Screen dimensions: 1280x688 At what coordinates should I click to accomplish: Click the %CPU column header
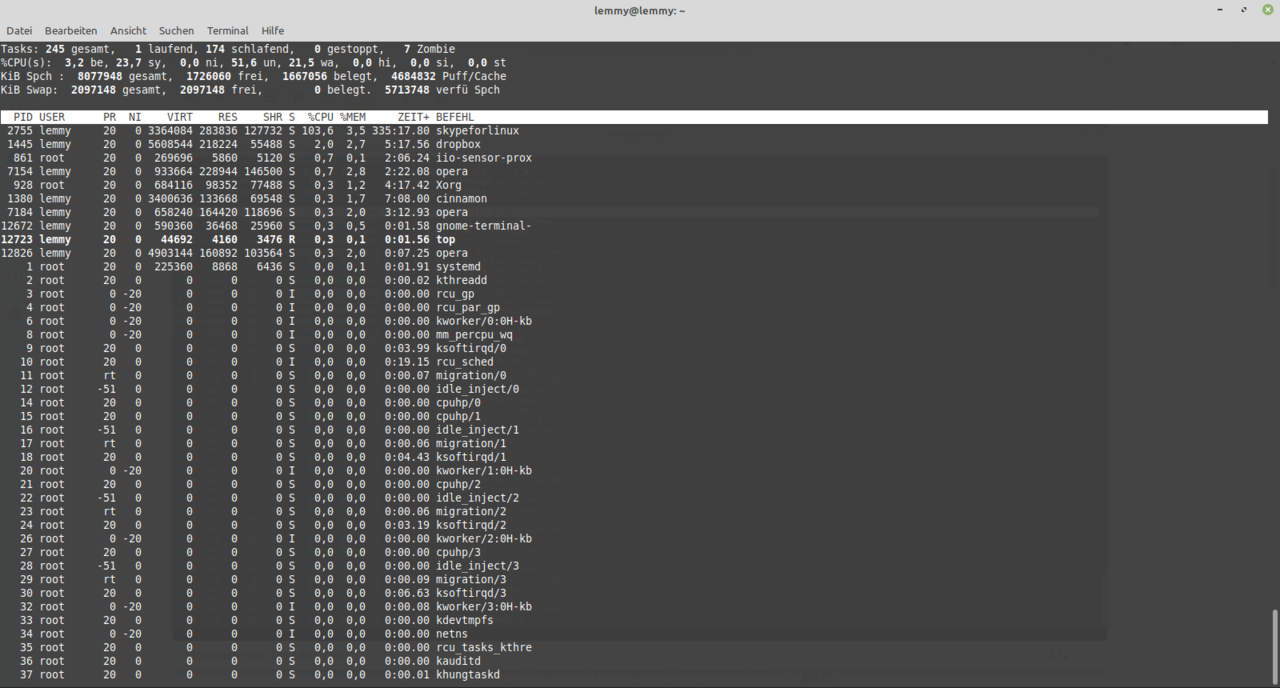click(320, 117)
